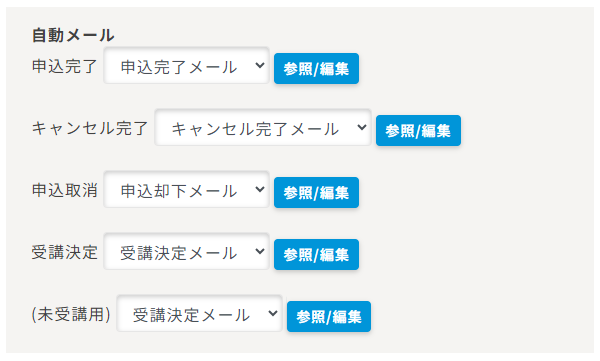
Task: Click the (未受講用) row label
Action: [x=71, y=314]
